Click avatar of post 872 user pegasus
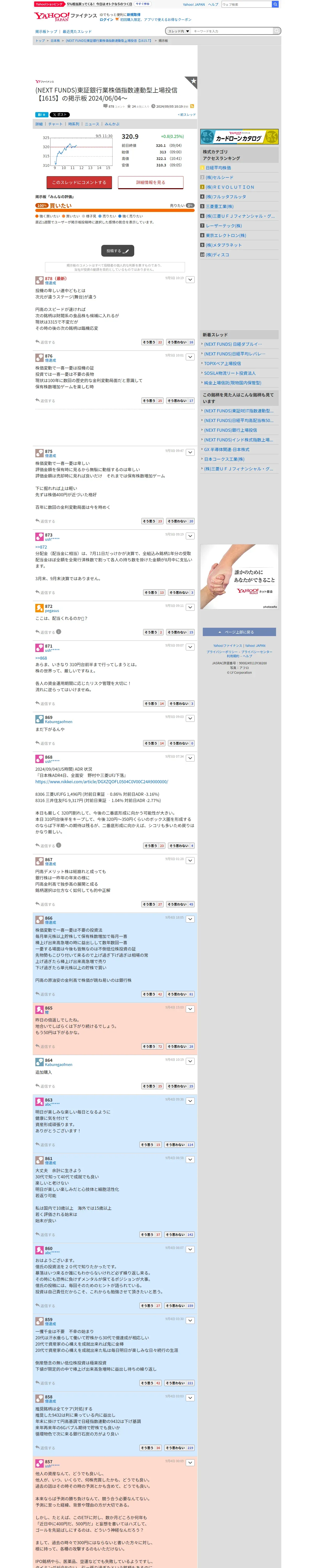 [x=39, y=608]
